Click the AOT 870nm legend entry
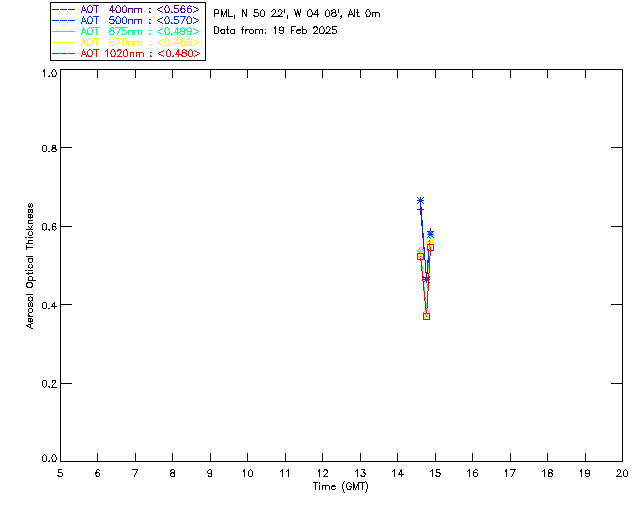The width and height of the screenshot is (640, 512). [x=126, y=42]
